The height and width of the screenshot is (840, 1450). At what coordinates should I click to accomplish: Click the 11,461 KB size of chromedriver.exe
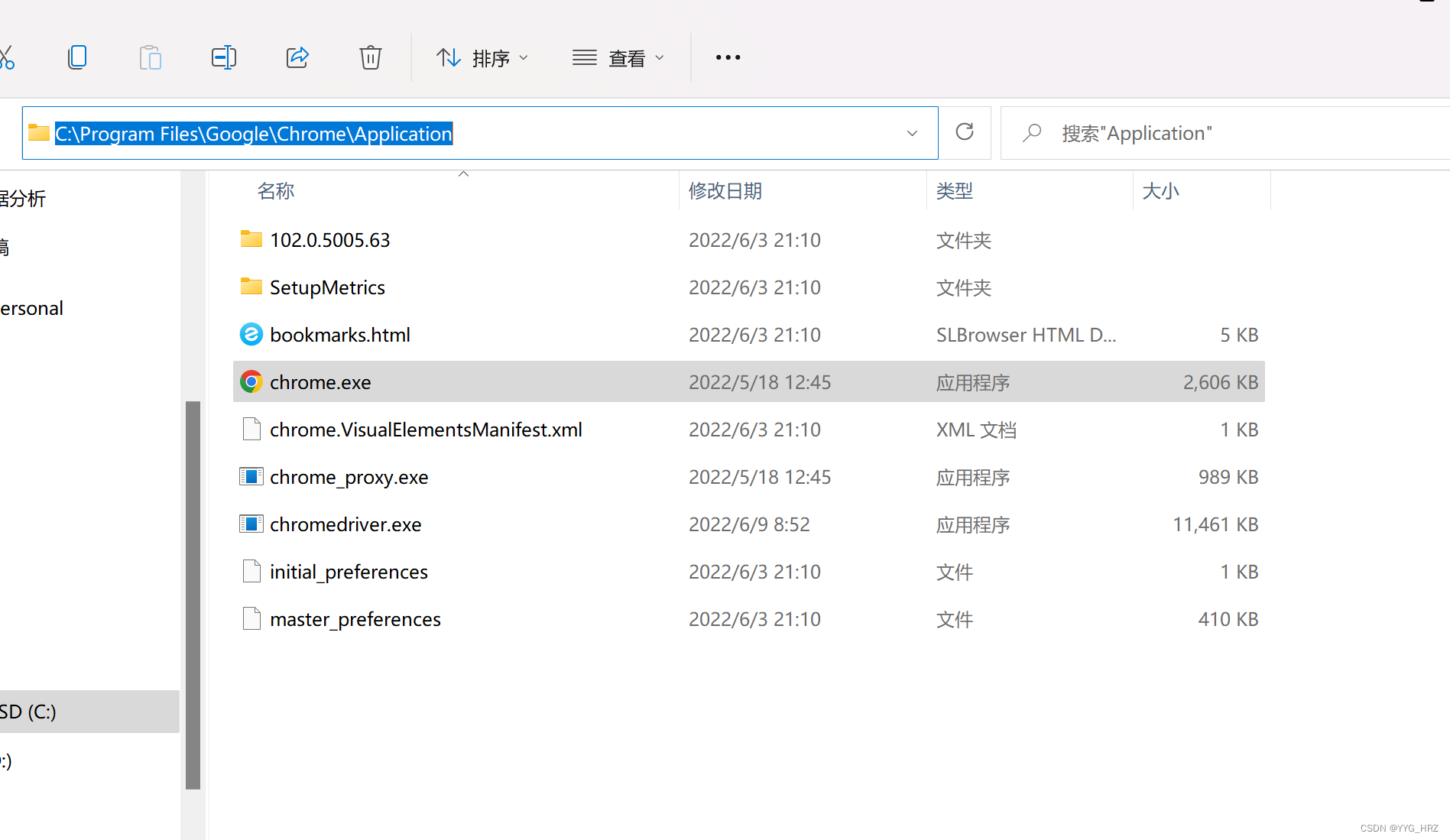click(x=1215, y=524)
